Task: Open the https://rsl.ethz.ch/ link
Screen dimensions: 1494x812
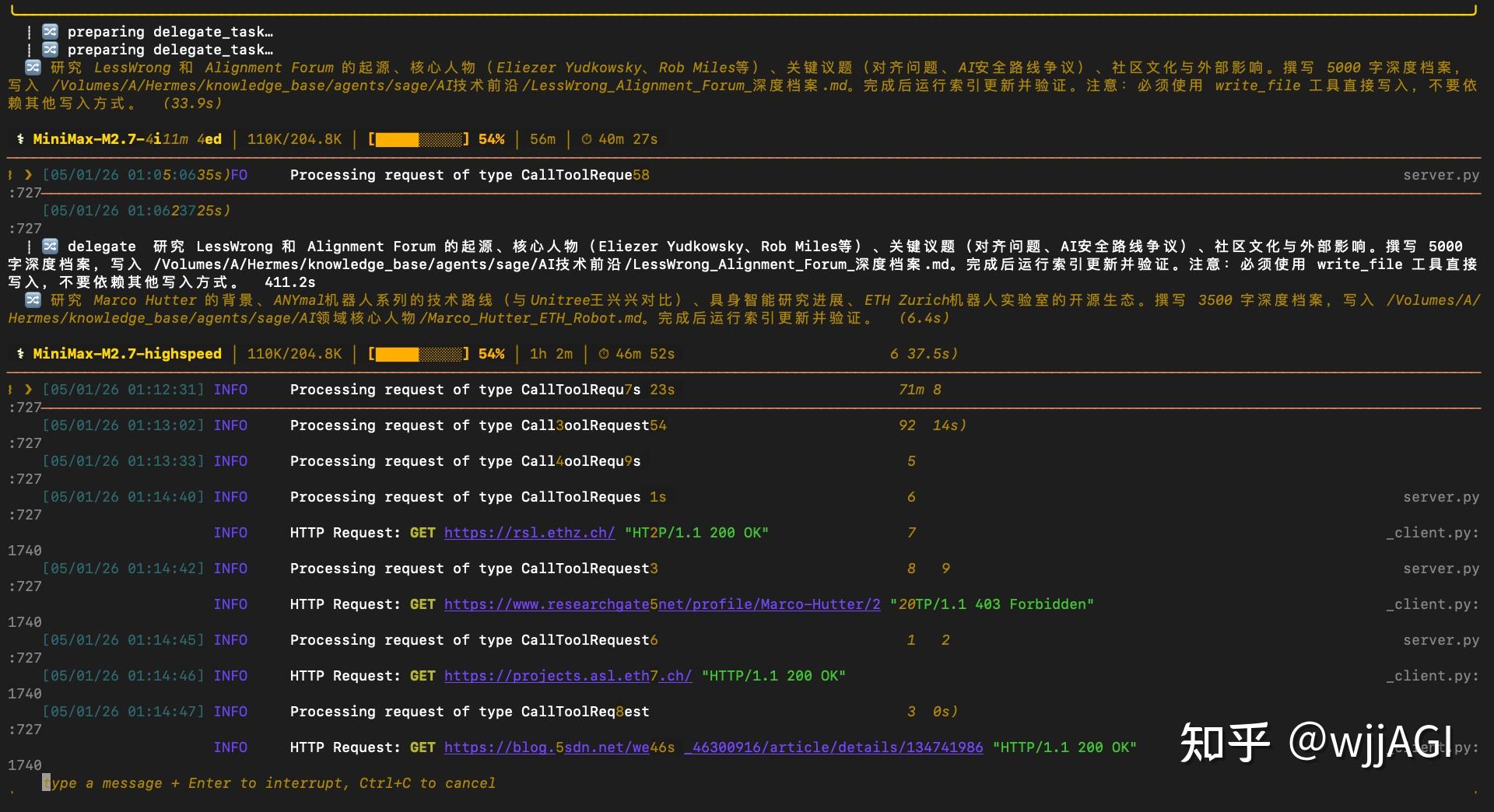Action: [x=529, y=533]
